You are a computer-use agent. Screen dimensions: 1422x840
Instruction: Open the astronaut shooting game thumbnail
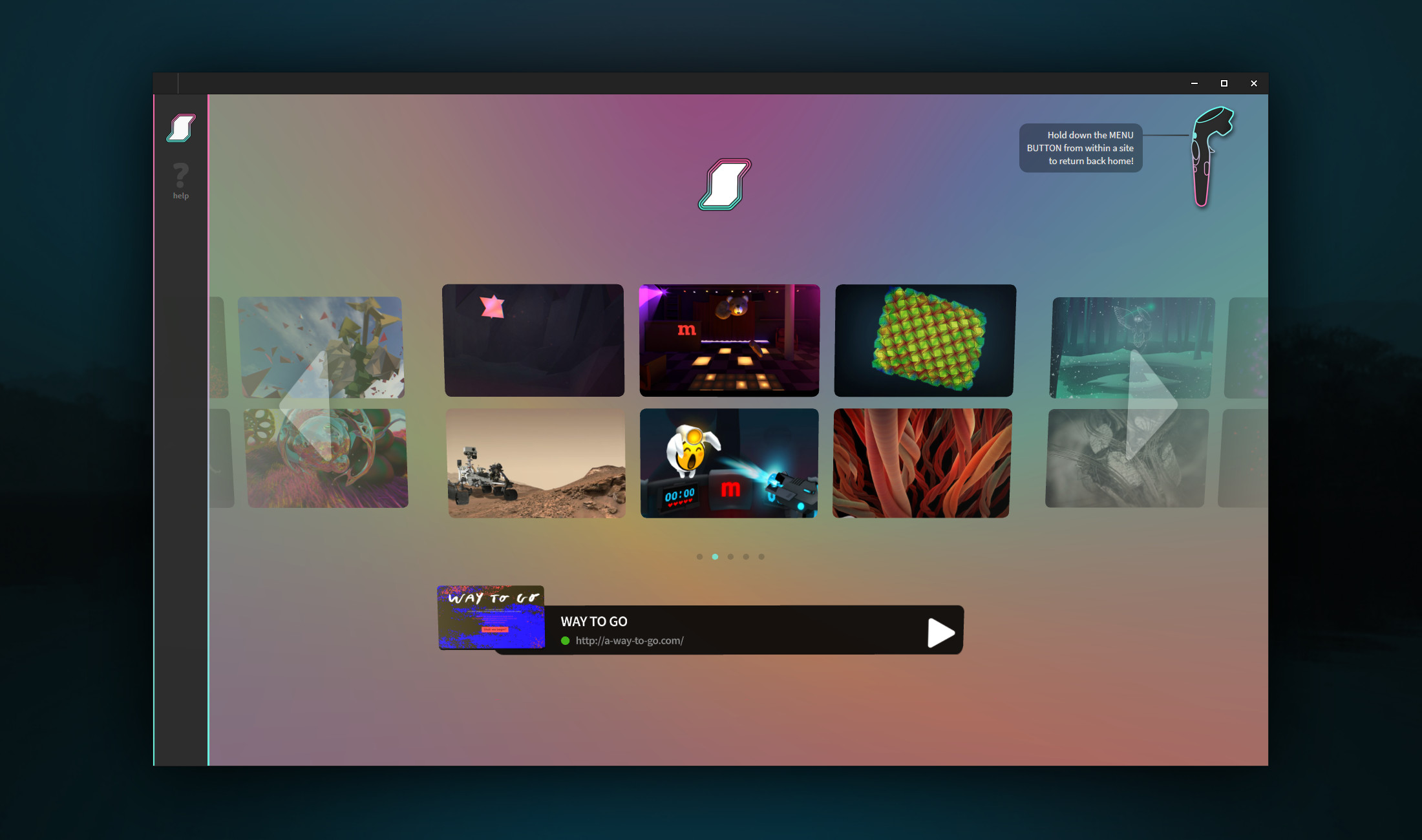tap(728, 463)
